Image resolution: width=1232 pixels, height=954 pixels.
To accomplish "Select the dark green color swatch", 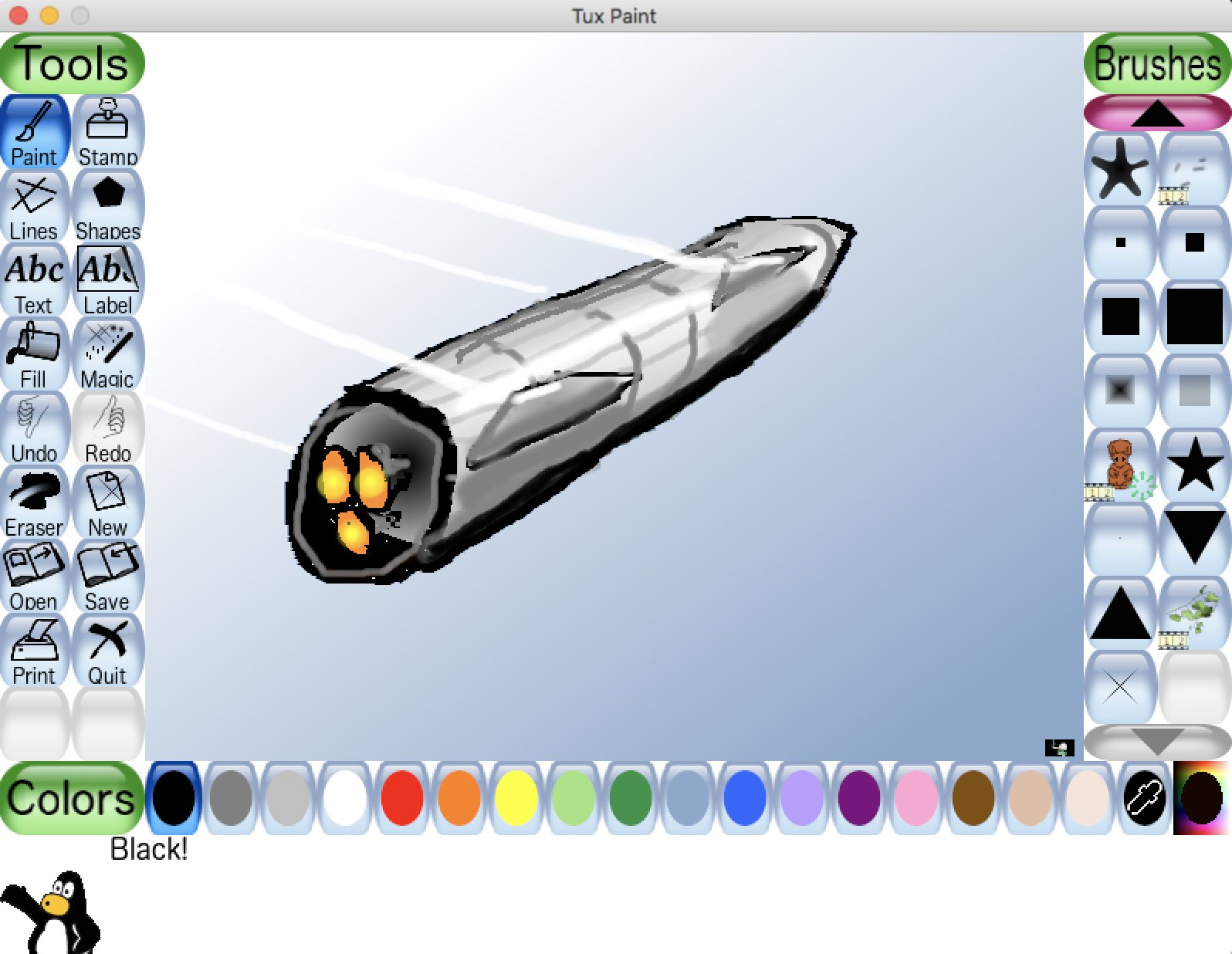I will point(631,797).
